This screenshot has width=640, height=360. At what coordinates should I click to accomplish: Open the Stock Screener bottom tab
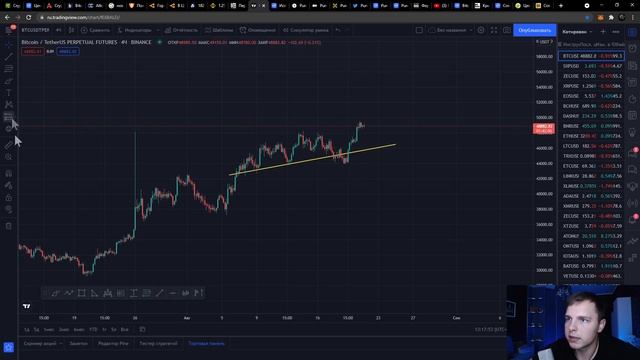(x=42, y=344)
